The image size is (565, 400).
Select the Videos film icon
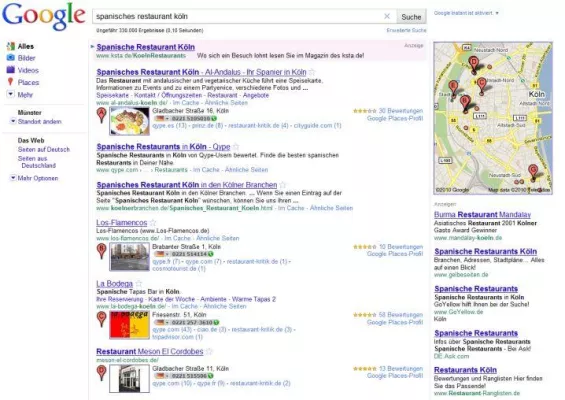pos(11,70)
